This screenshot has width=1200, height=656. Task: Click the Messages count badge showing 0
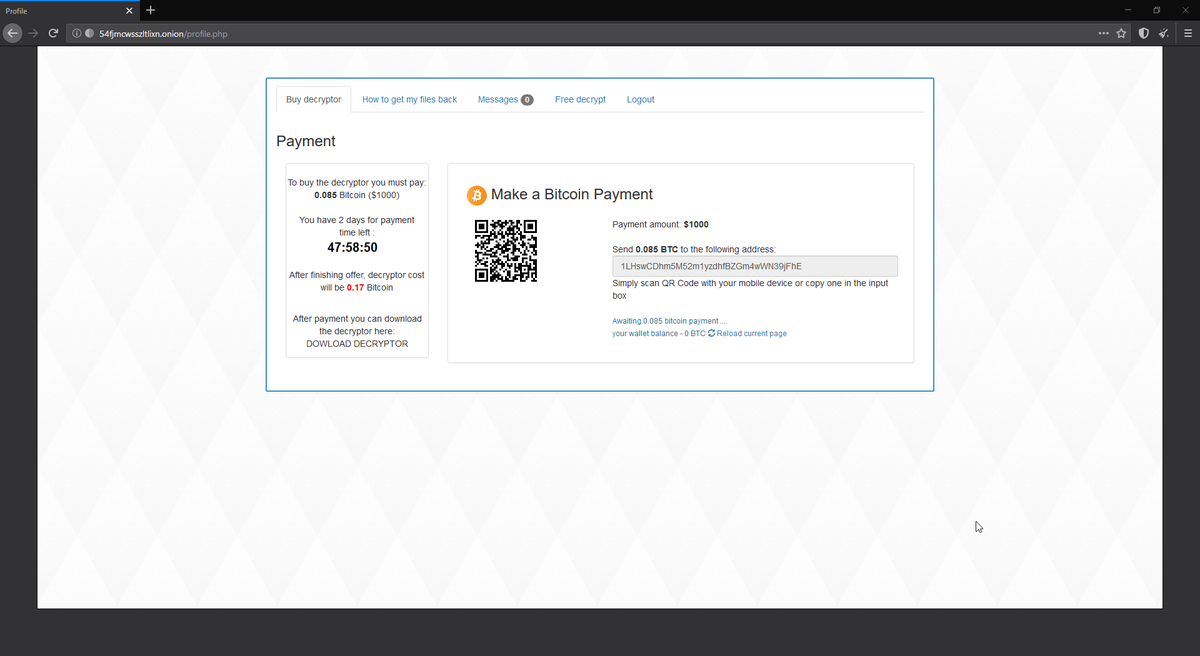(x=527, y=100)
